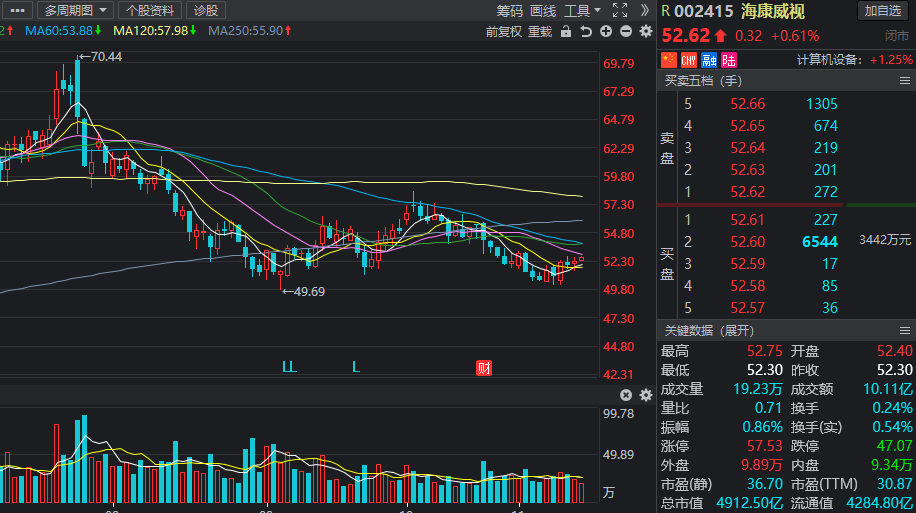The image size is (916, 513).
Task: Select the MA120:57.98 indicator label
Action: [154, 30]
